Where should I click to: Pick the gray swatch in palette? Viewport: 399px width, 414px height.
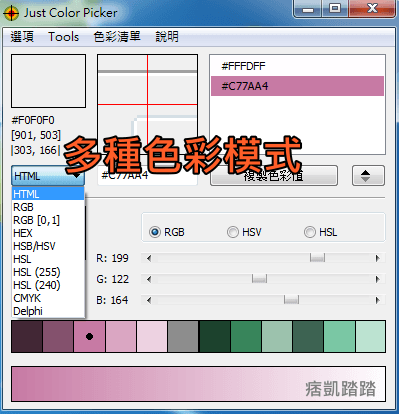[x=183, y=336]
